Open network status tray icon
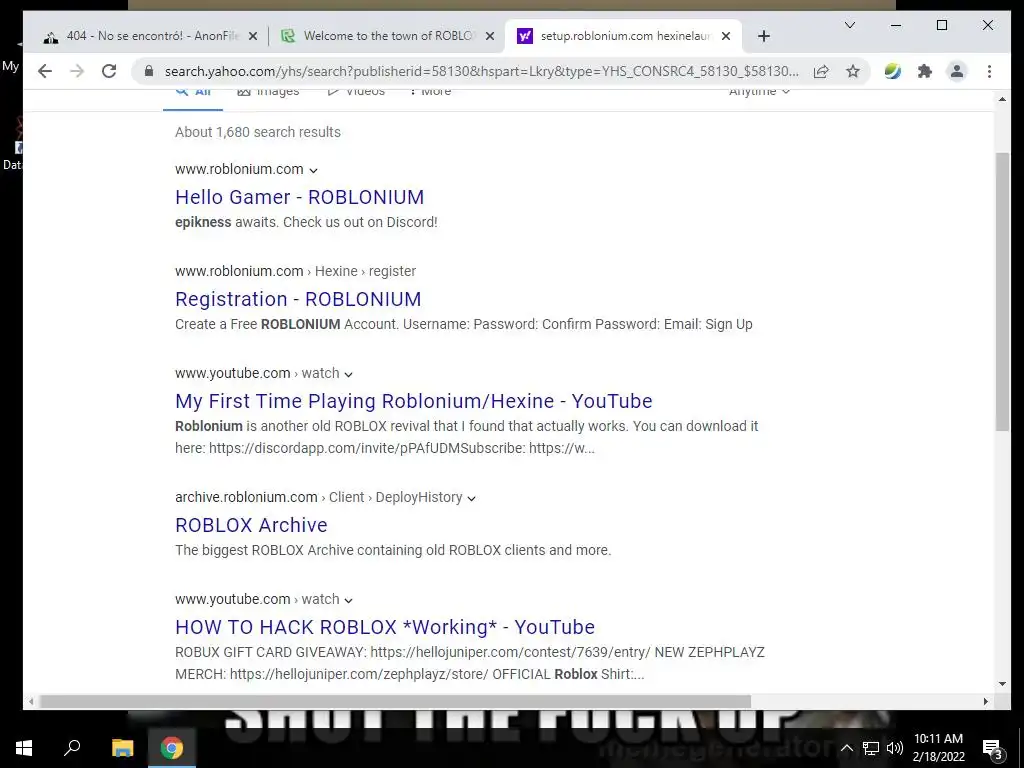 point(871,748)
